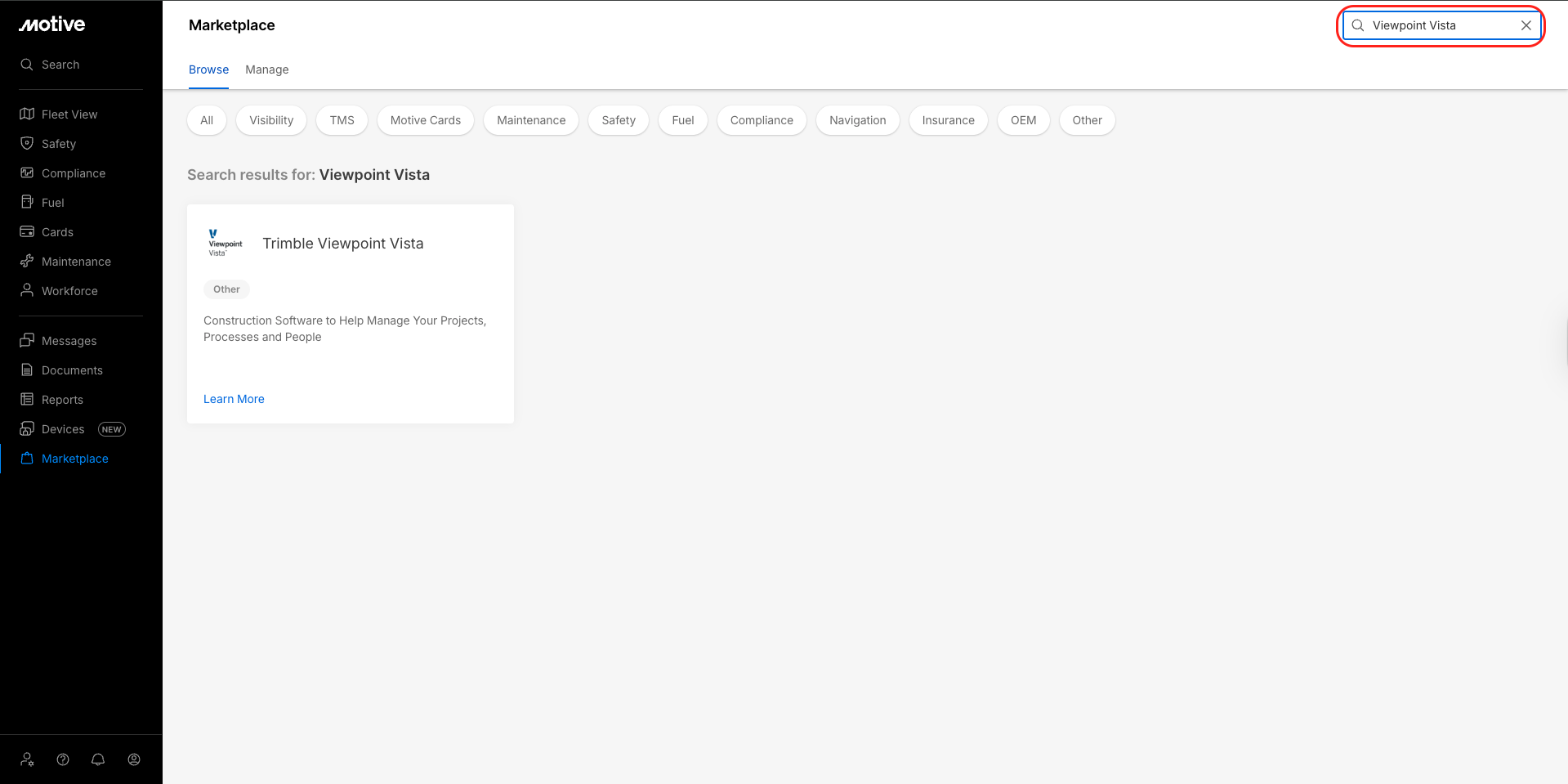Focus the Marketplace search input field
This screenshot has height=784, width=1568.
1442,25
